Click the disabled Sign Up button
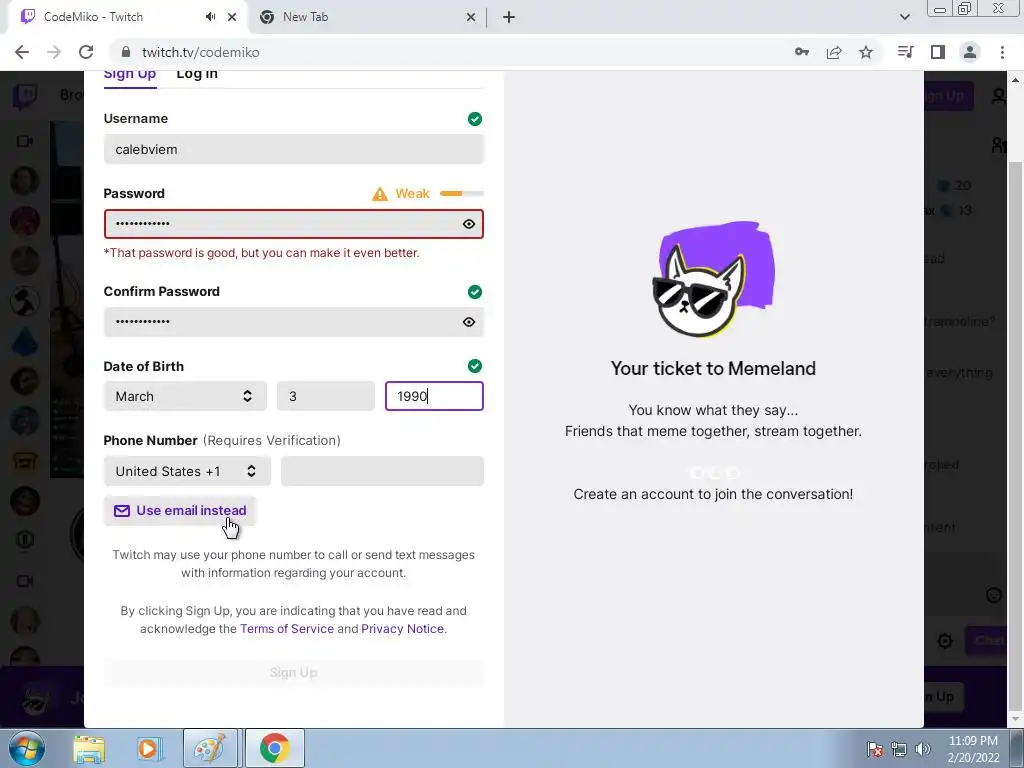 click(x=293, y=673)
